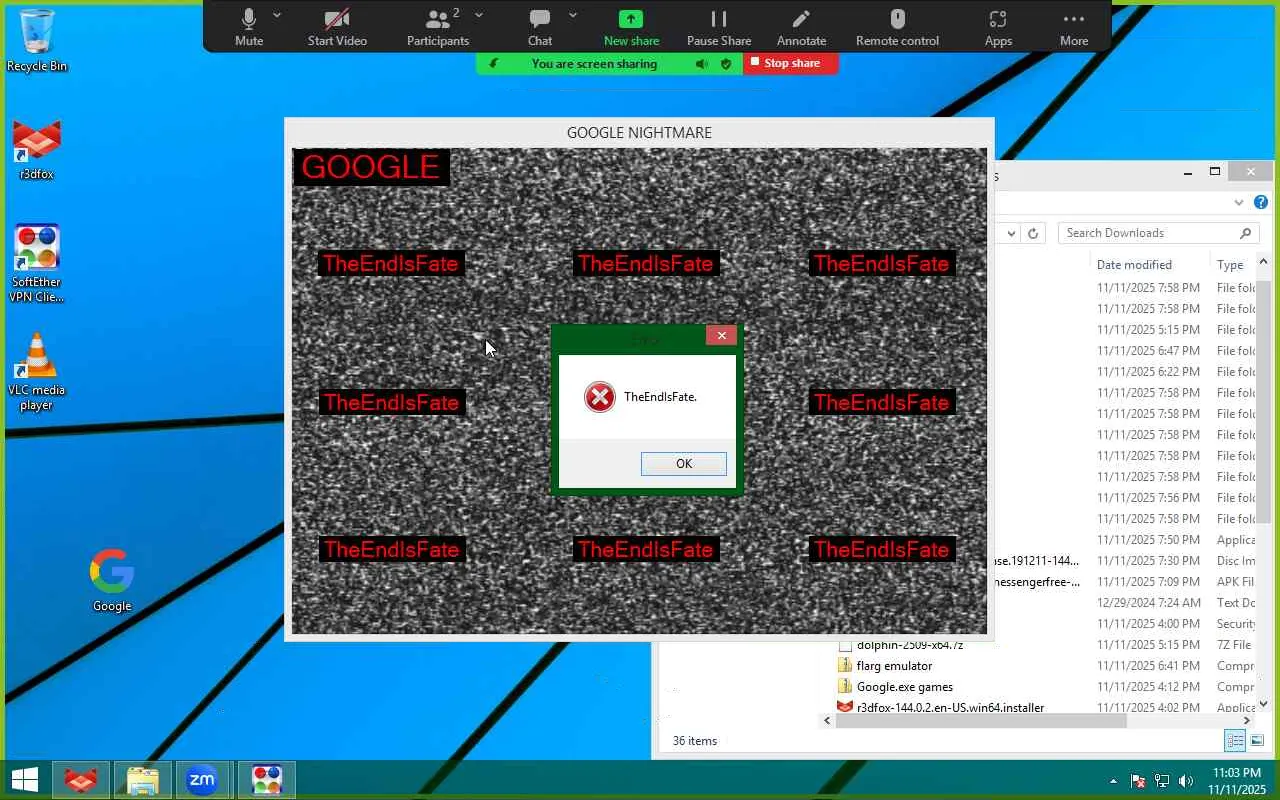Expand the File Explorer ribbon chevron
Viewport: 1280px width, 800px height.
click(1239, 202)
